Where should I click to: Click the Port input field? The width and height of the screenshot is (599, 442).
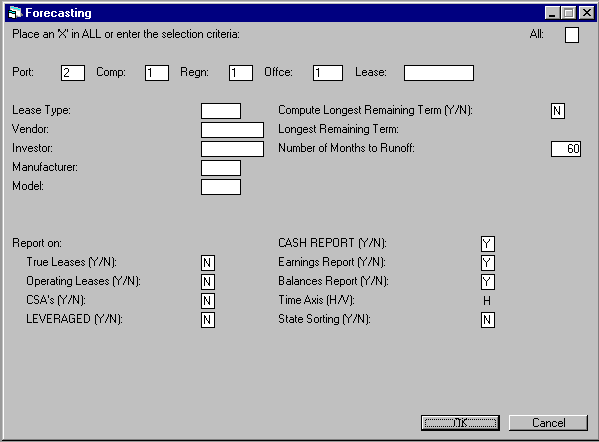73,73
